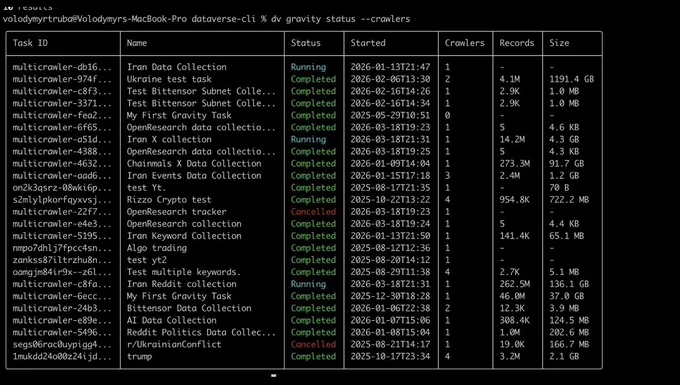Click 'Cancelled' status of r/UkrainianConflict

[x=313, y=345]
